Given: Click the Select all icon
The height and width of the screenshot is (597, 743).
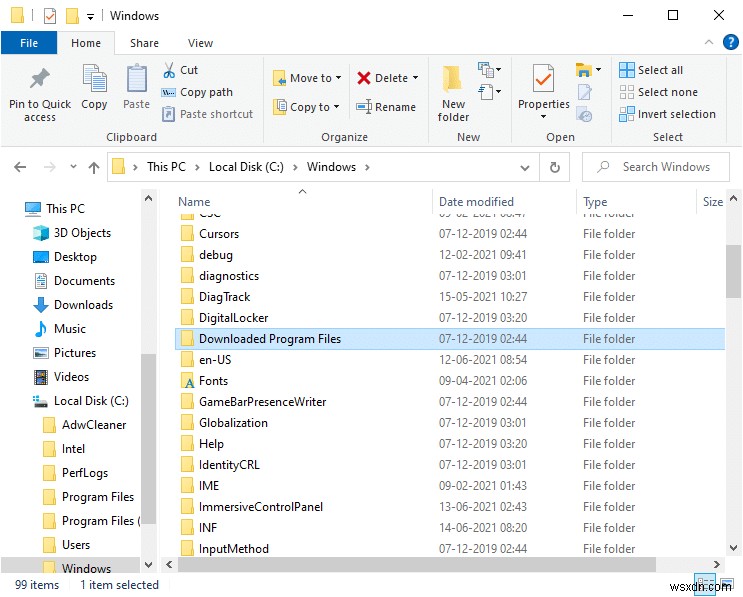Looking at the screenshot, I should click(x=626, y=70).
